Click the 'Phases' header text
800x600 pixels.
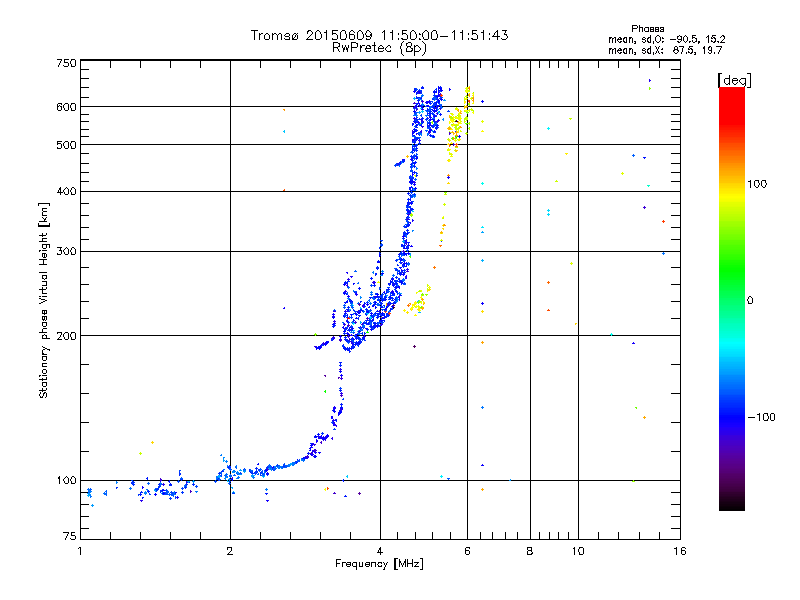coord(647,29)
